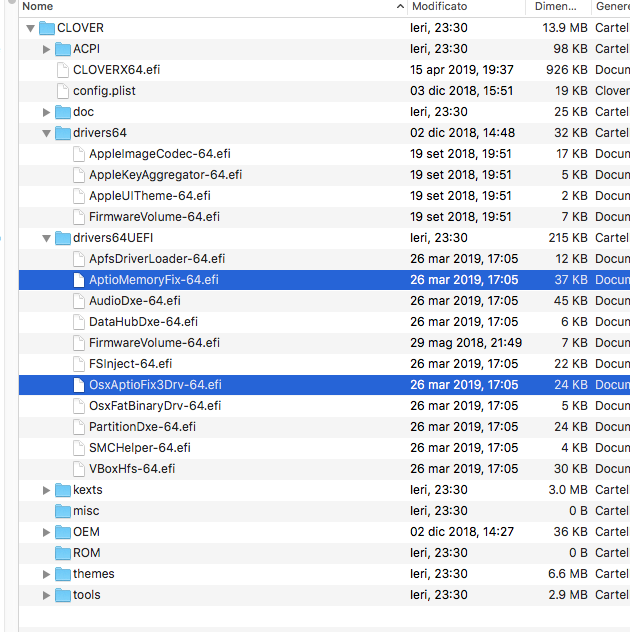Click the VBoxHfs-64.efi file icon
Image resolution: width=630 pixels, height=632 pixels.
79,469
